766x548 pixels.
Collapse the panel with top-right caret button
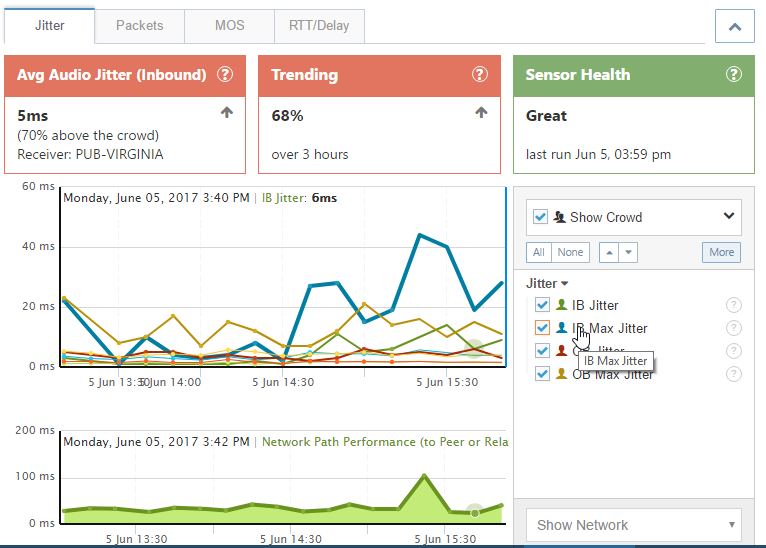point(734,27)
